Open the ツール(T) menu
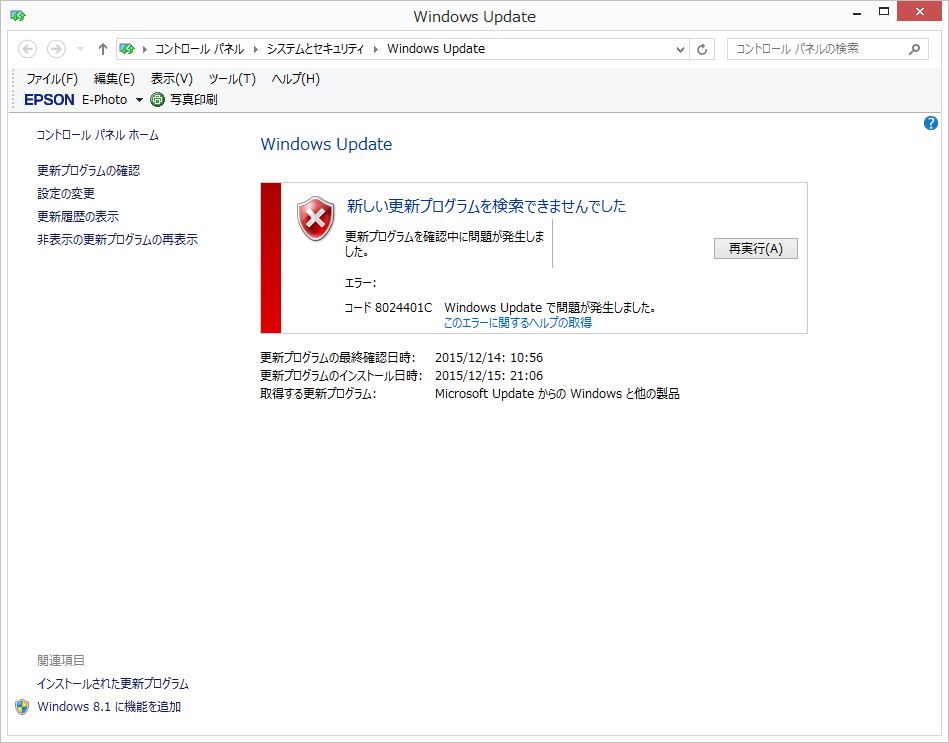Screen dimensions: 949x743 click(x=232, y=79)
